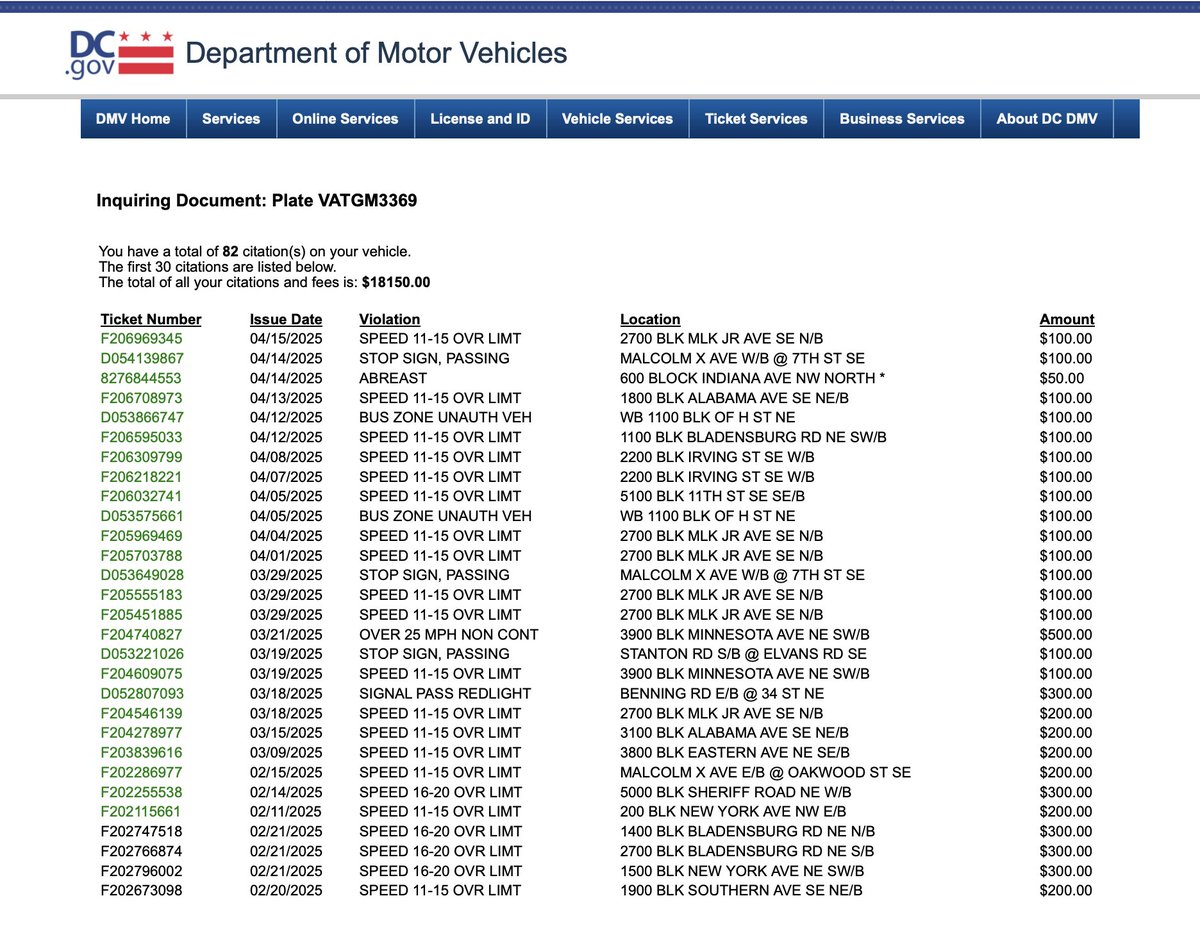Click 200 BLK NEW YORK AVE NW E/B
The image size is (1200, 946).
pos(733,811)
